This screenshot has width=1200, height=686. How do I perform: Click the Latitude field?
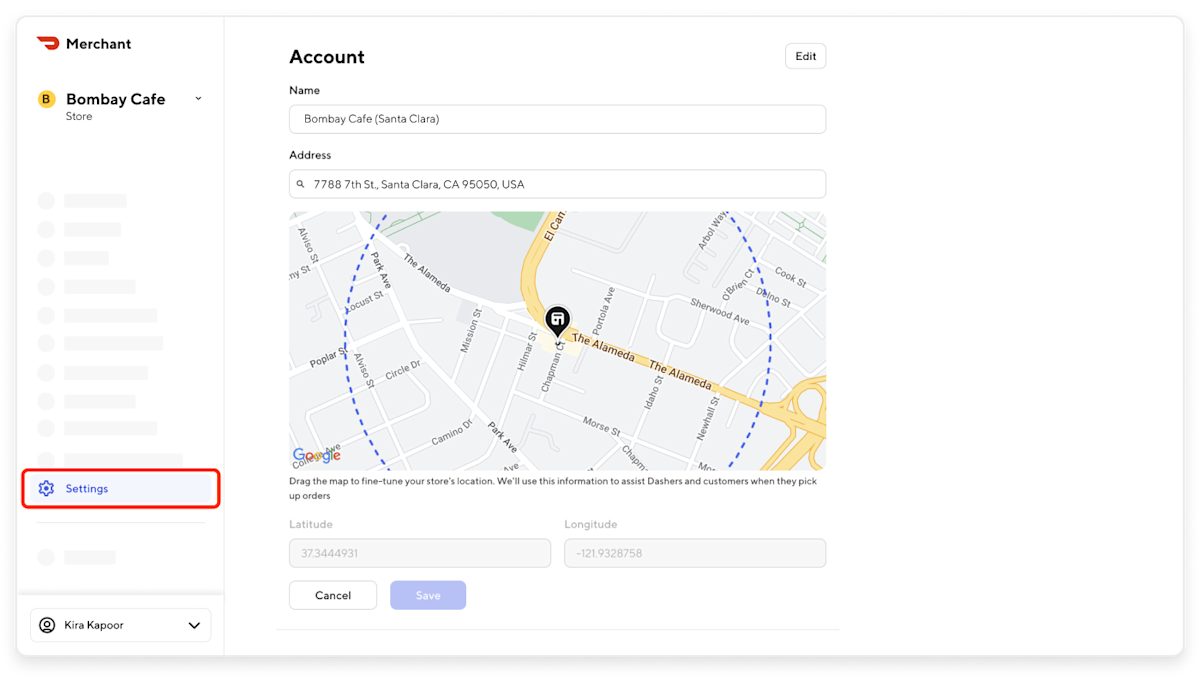[x=420, y=553]
